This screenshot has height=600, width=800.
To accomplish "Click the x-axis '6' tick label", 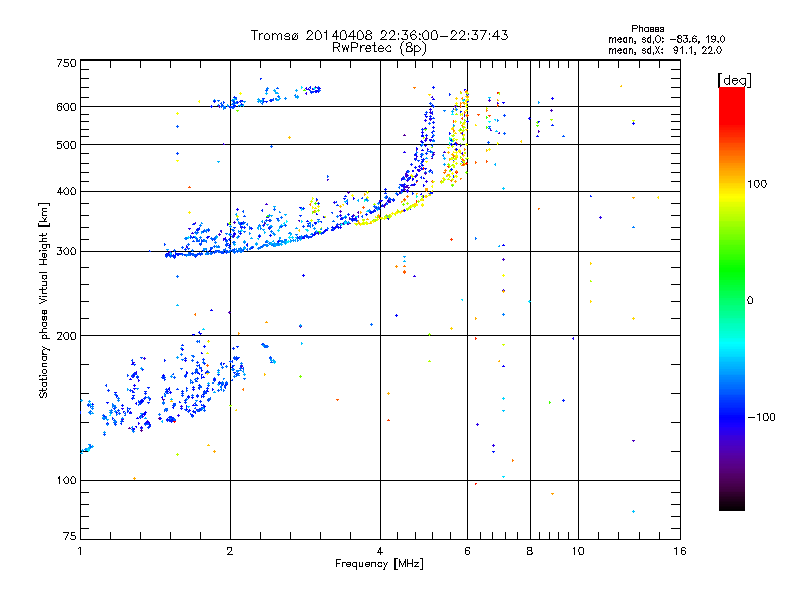I will [x=467, y=551].
